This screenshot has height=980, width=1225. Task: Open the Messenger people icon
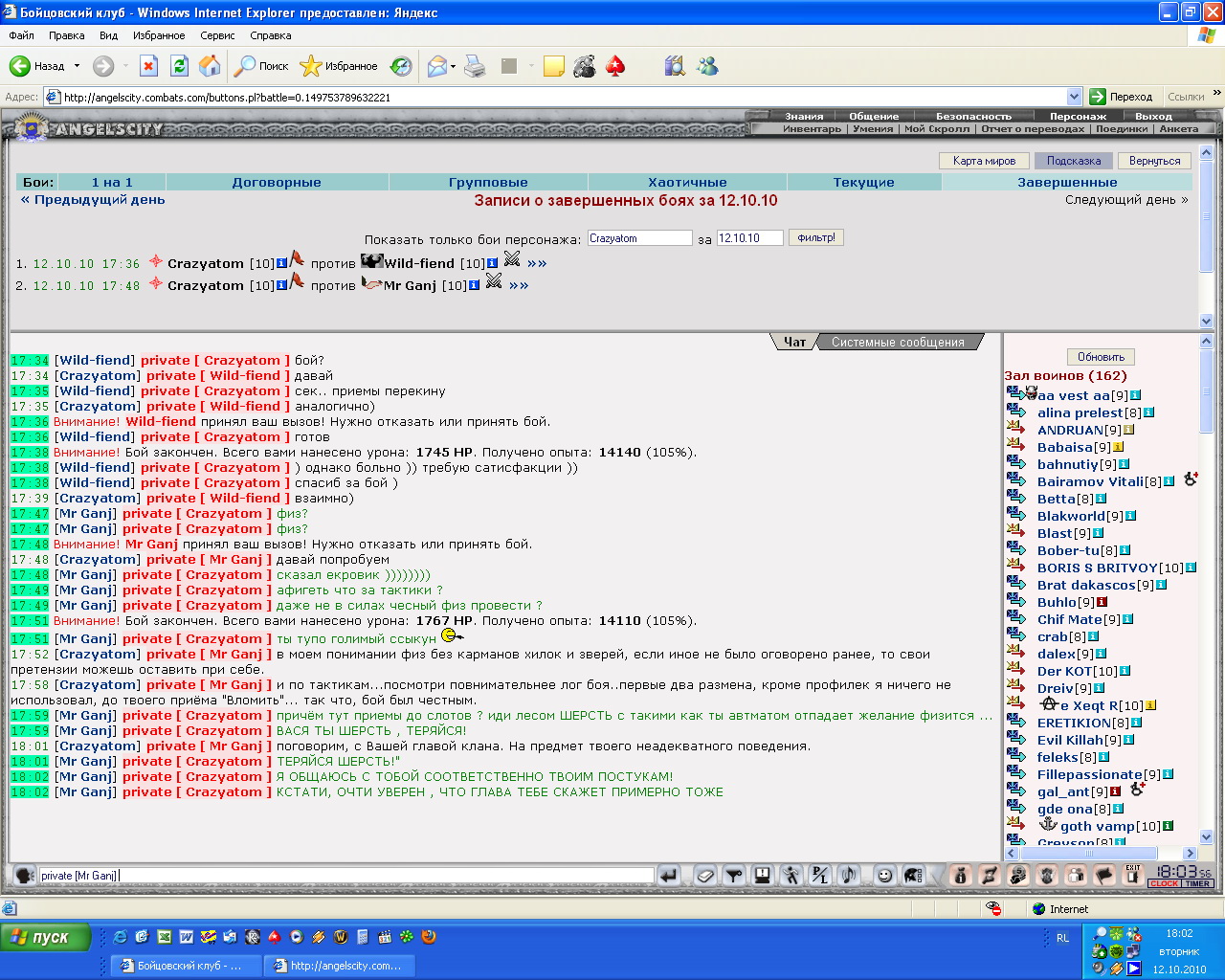707,66
